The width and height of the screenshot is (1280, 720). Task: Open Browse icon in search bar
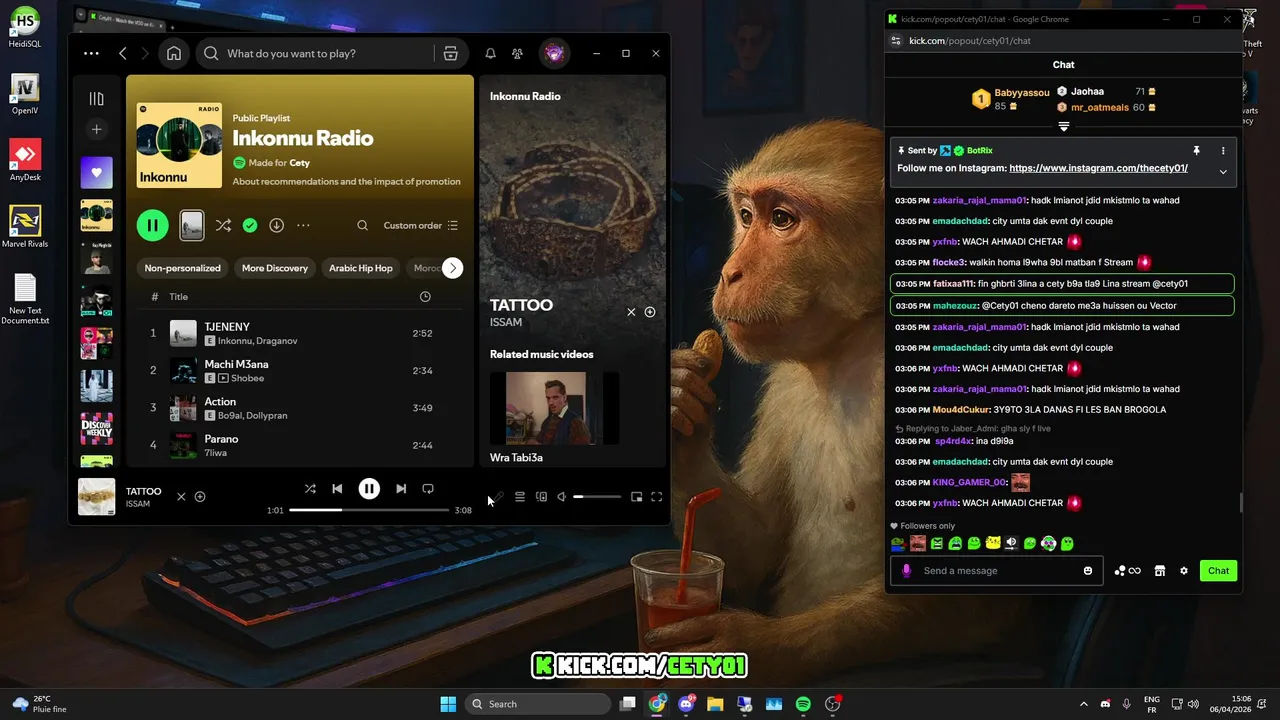tap(451, 53)
